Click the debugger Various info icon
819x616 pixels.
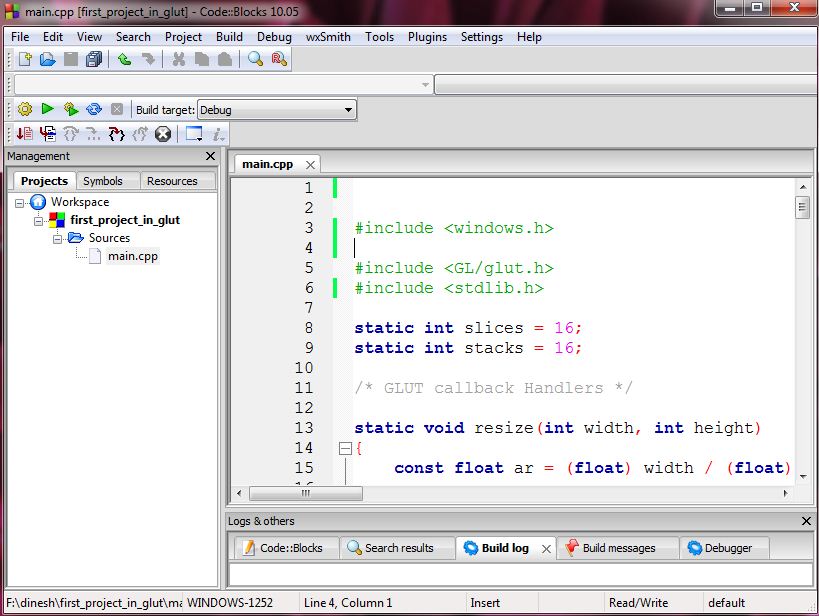pos(218,134)
